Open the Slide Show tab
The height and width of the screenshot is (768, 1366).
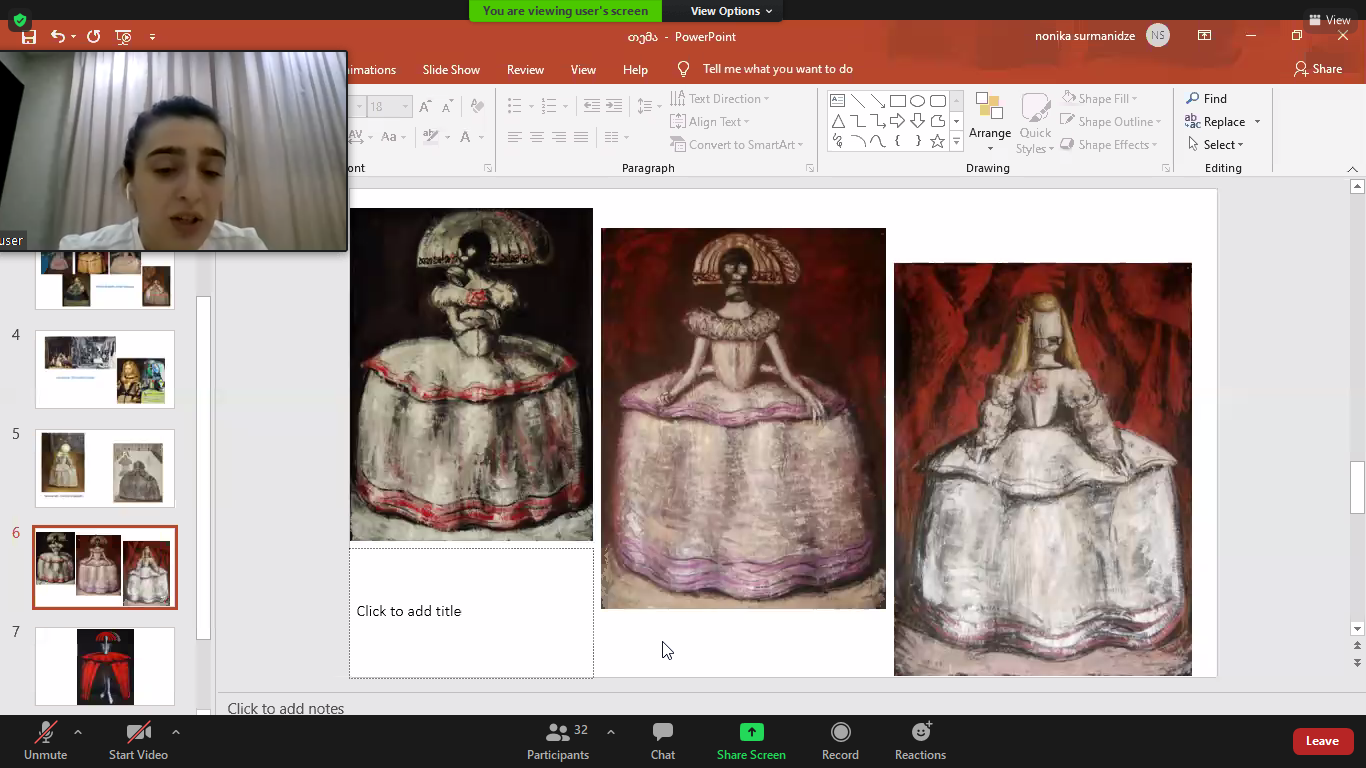[451, 70]
